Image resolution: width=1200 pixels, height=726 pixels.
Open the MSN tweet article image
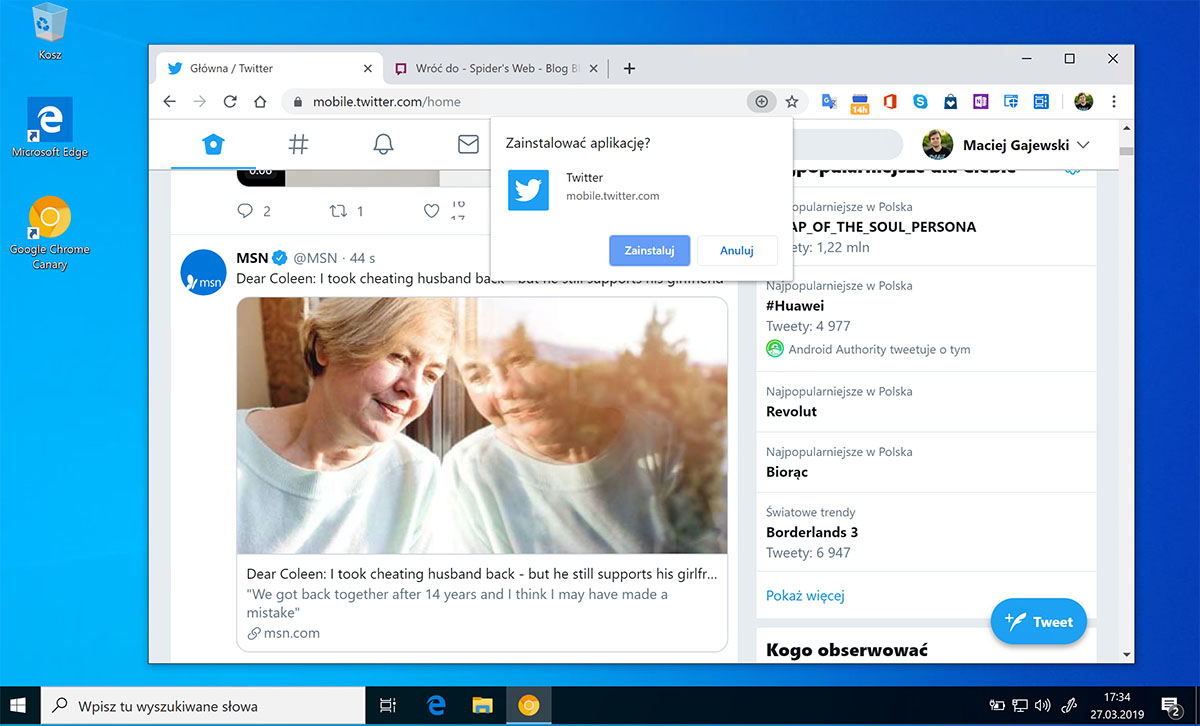(x=482, y=426)
